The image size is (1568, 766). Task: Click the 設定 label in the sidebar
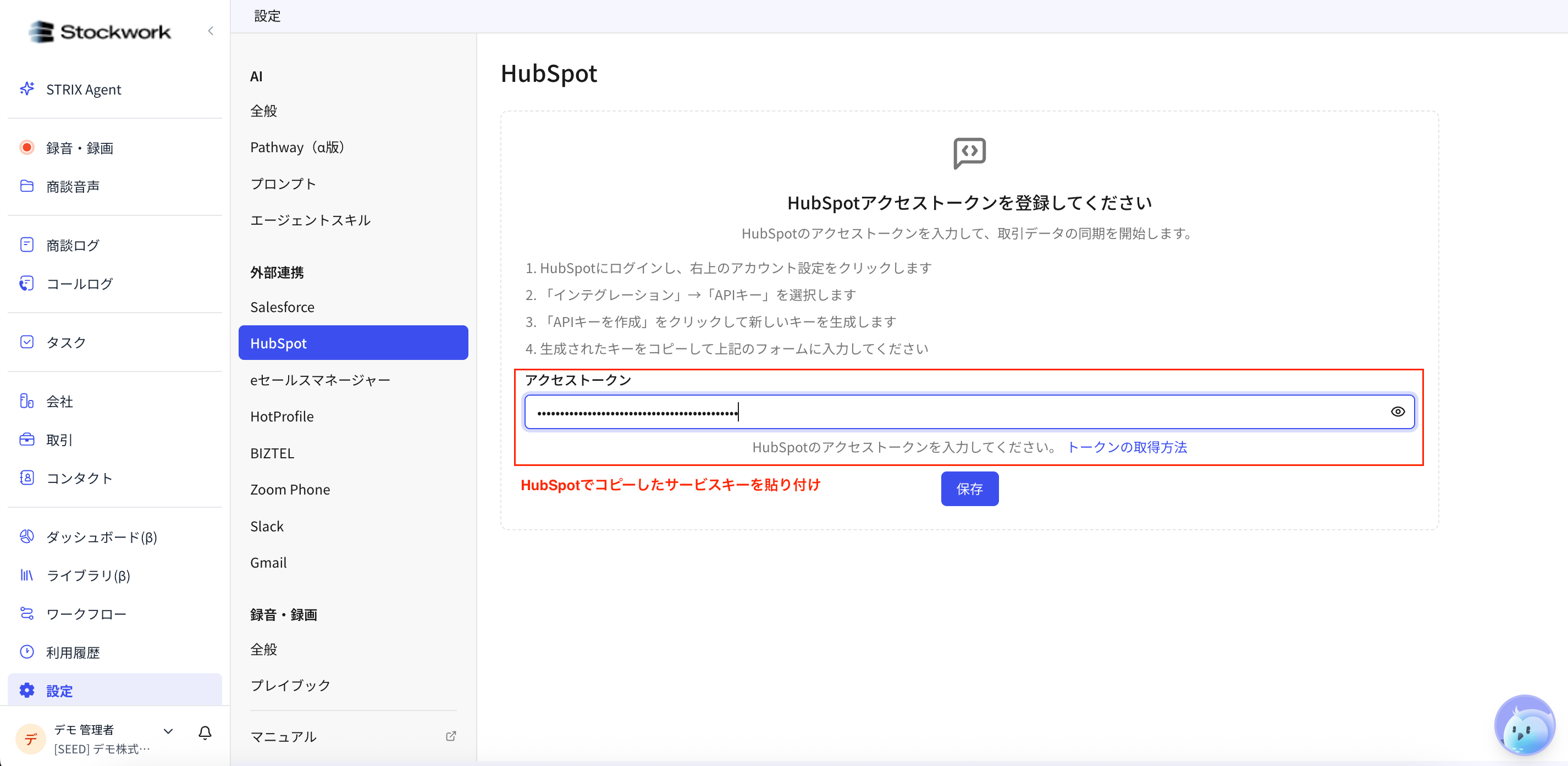pos(59,691)
